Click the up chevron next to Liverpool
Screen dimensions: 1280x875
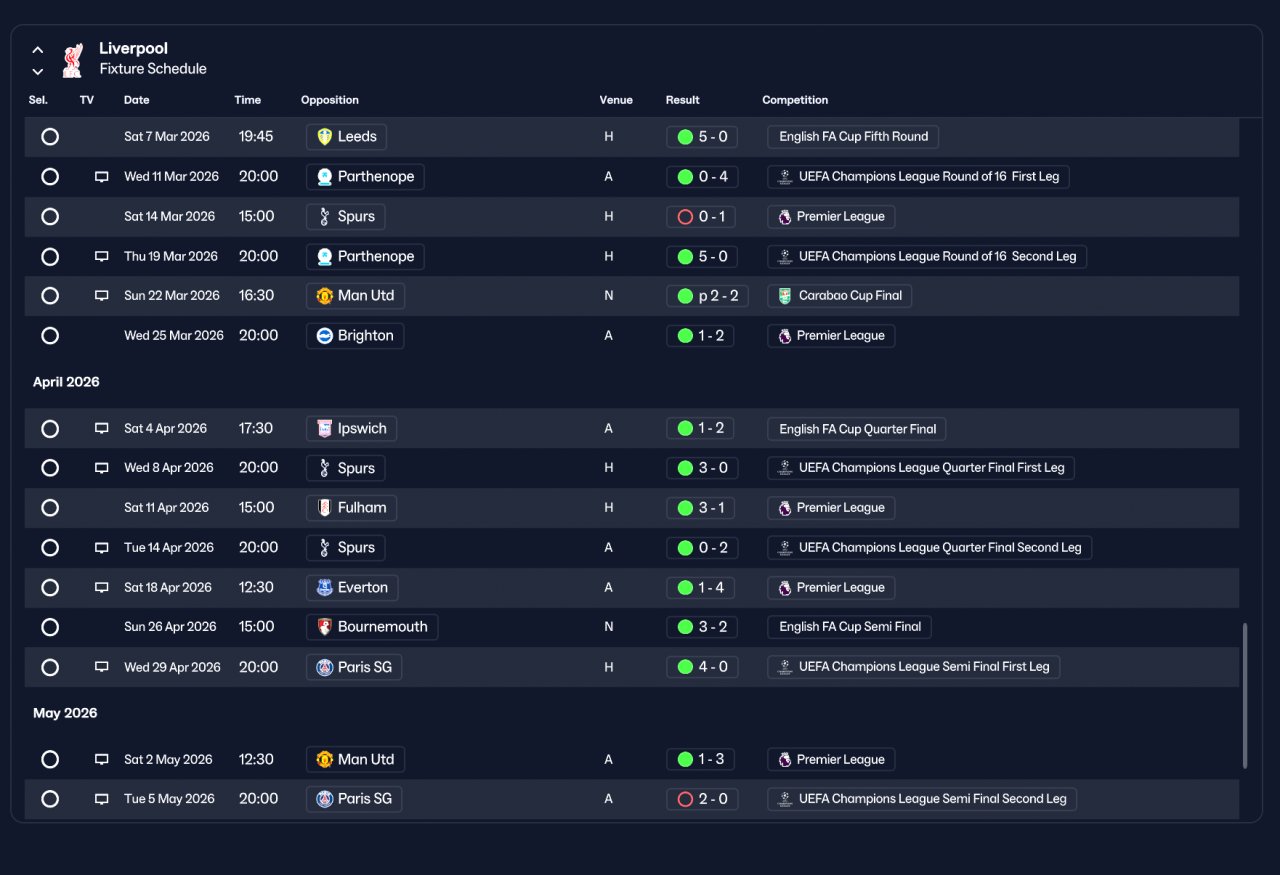38,49
